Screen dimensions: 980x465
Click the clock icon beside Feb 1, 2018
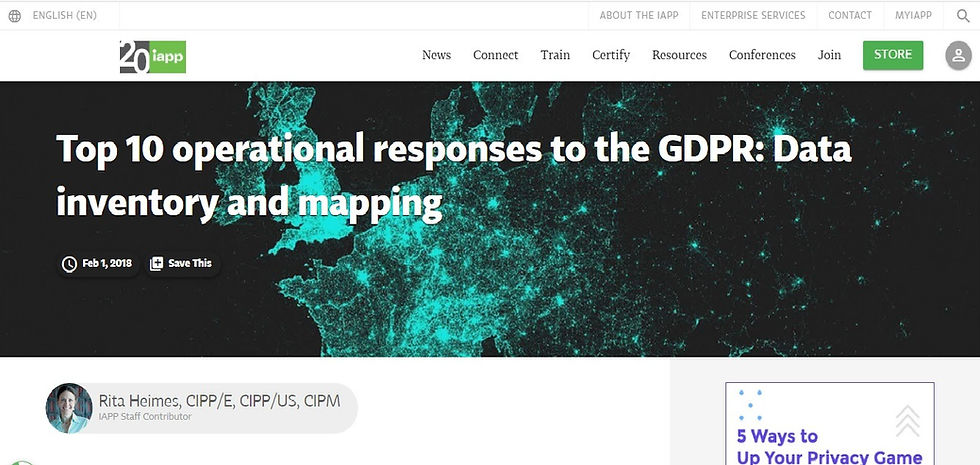click(69, 264)
